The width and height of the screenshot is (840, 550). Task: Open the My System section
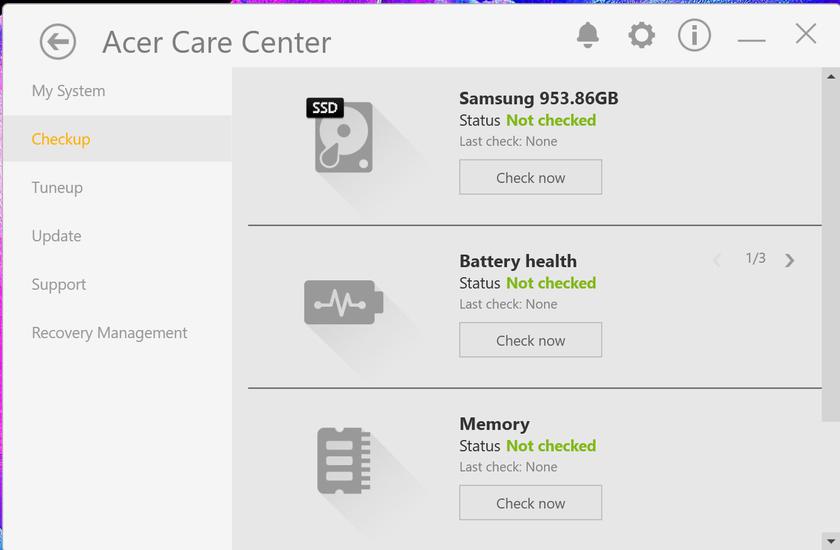click(68, 91)
